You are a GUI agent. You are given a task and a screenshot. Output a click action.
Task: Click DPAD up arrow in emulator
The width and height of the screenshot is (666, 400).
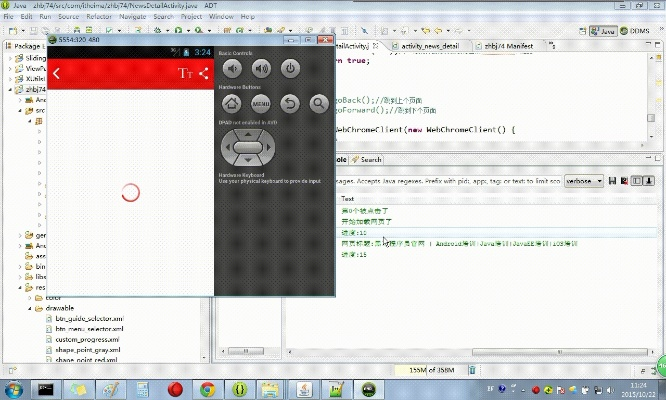click(x=248, y=135)
